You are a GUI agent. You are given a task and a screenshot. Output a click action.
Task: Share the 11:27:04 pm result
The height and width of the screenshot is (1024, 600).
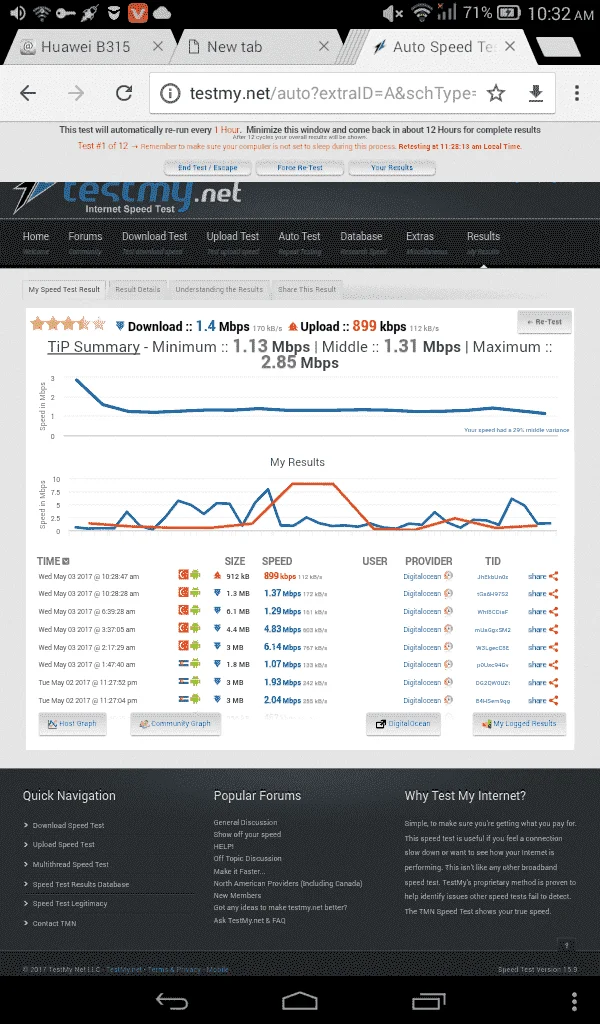pyautogui.click(x=543, y=700)
